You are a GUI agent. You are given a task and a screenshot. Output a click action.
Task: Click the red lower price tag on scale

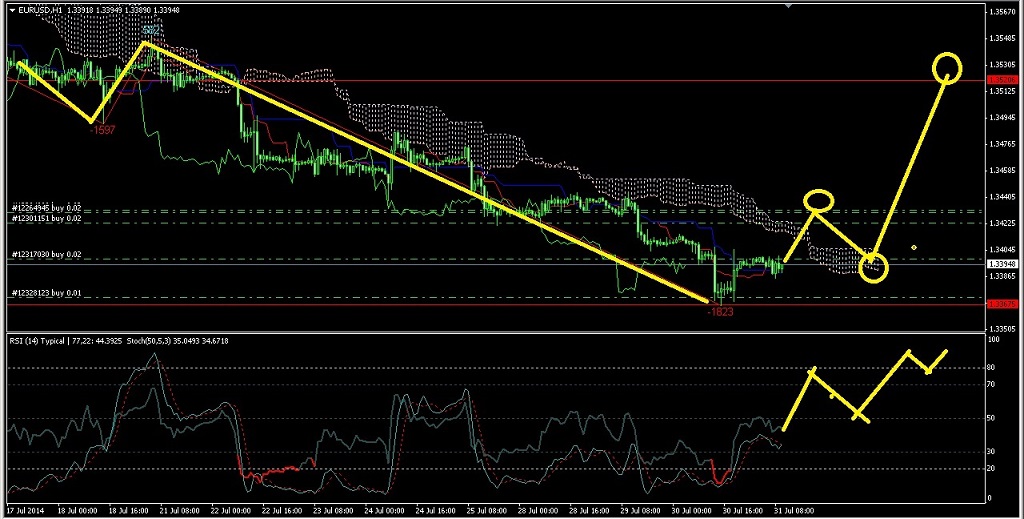(1001, 302)
